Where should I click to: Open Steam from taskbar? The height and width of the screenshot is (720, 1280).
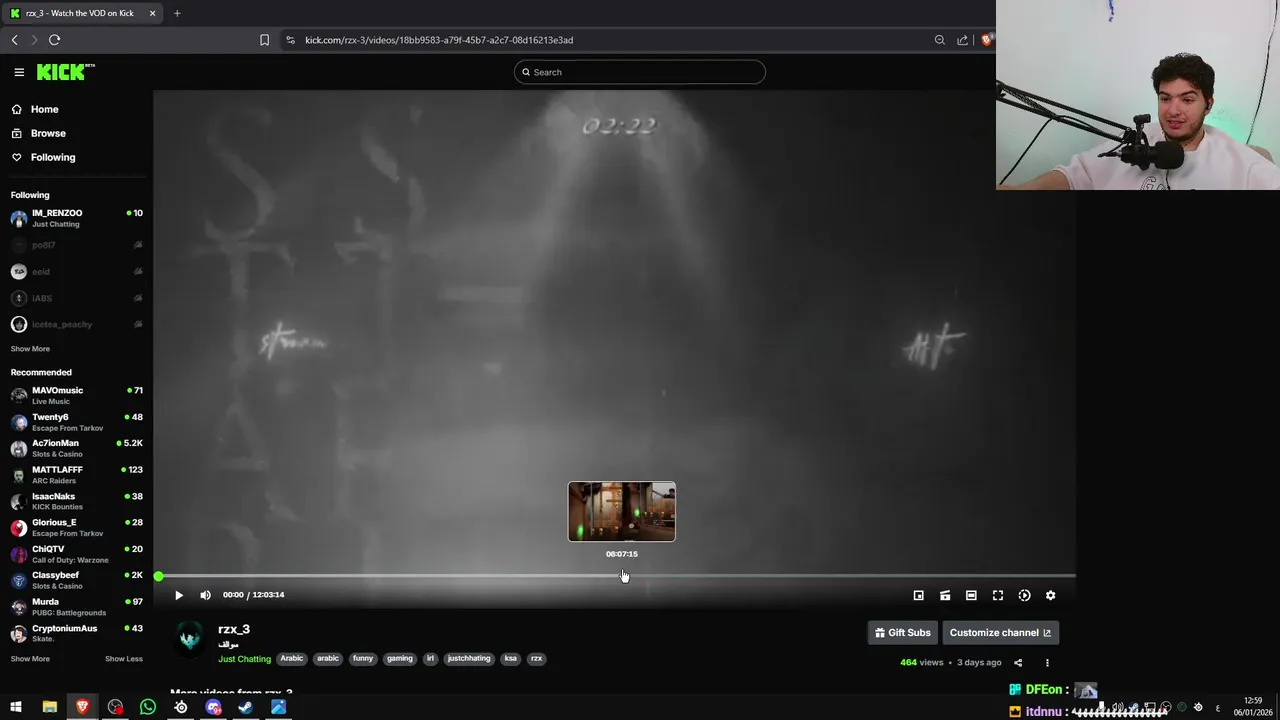point(246,707)
